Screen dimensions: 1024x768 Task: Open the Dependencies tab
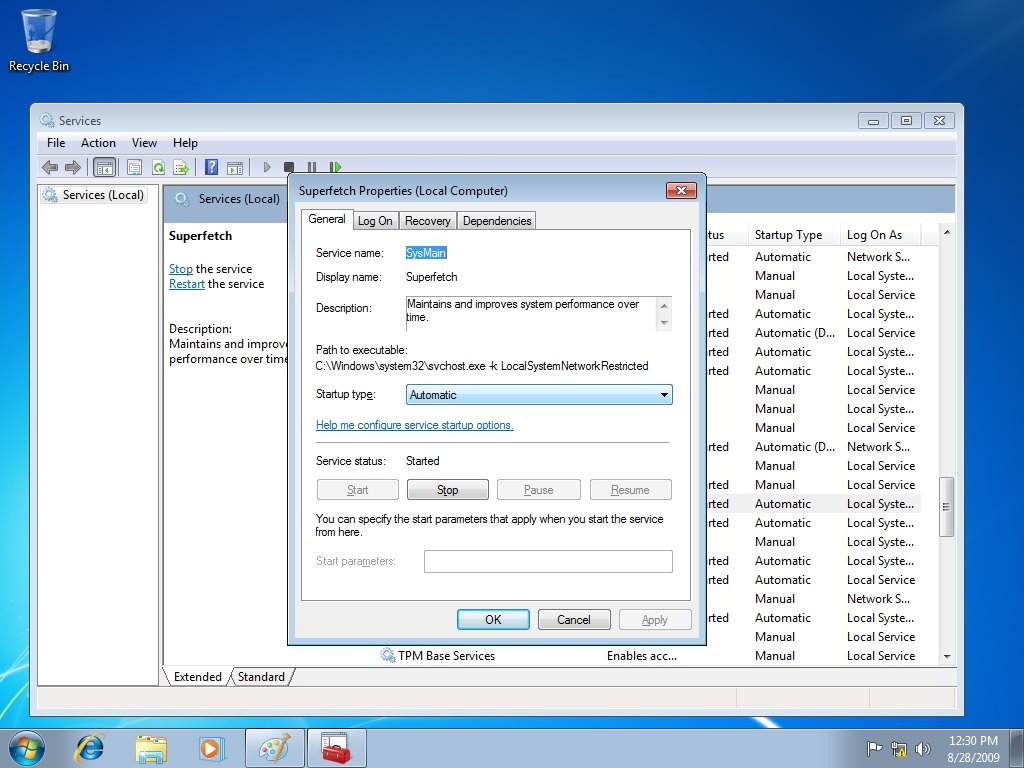tap(497, 221)
